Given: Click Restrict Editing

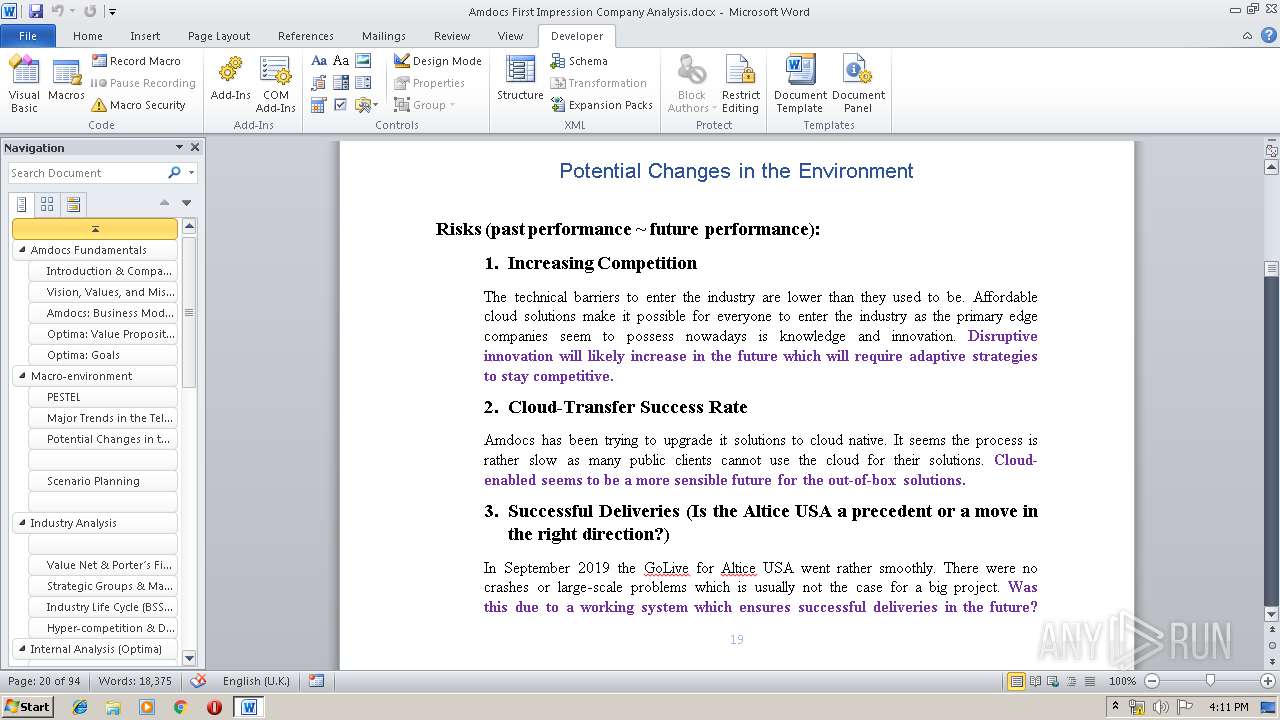Looking at the screenshot, I should click(x=740, y=84).
